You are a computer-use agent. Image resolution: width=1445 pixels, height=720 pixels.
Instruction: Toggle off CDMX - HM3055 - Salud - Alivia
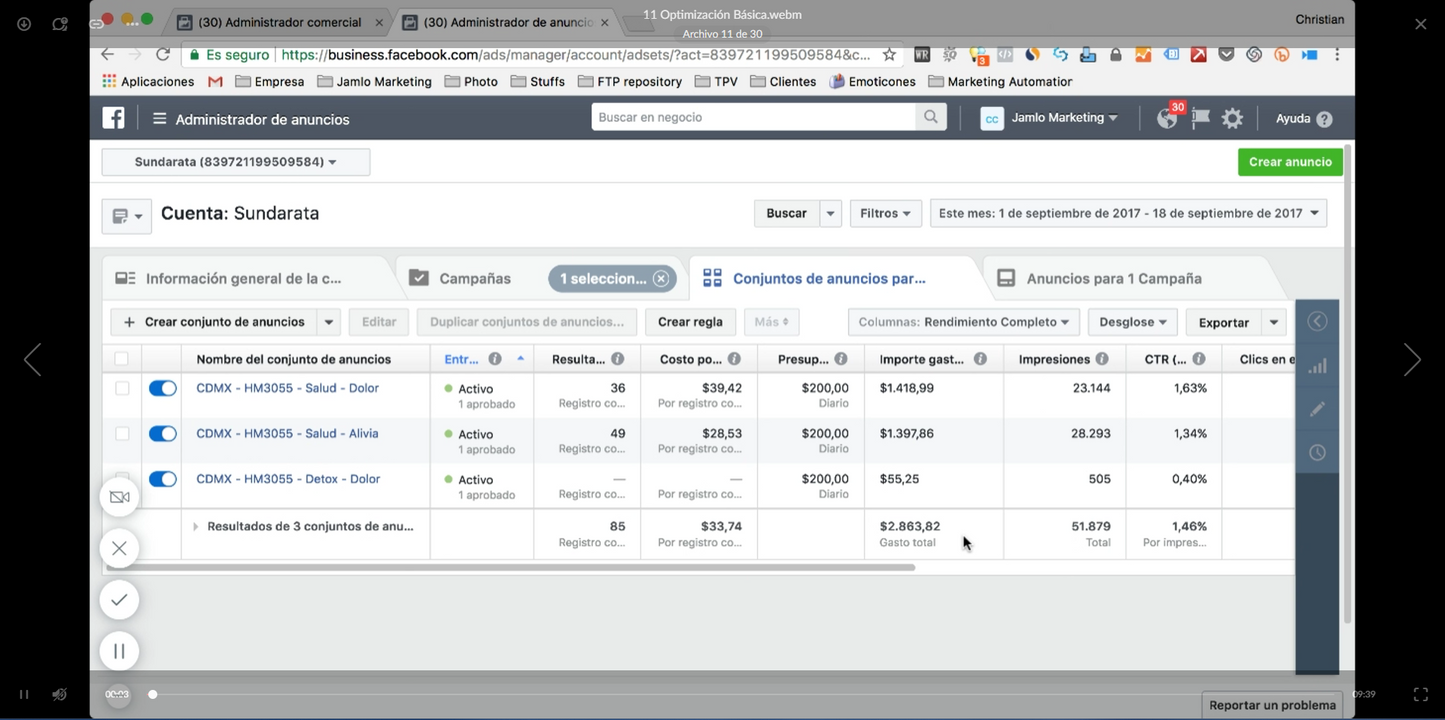(162, 434)
